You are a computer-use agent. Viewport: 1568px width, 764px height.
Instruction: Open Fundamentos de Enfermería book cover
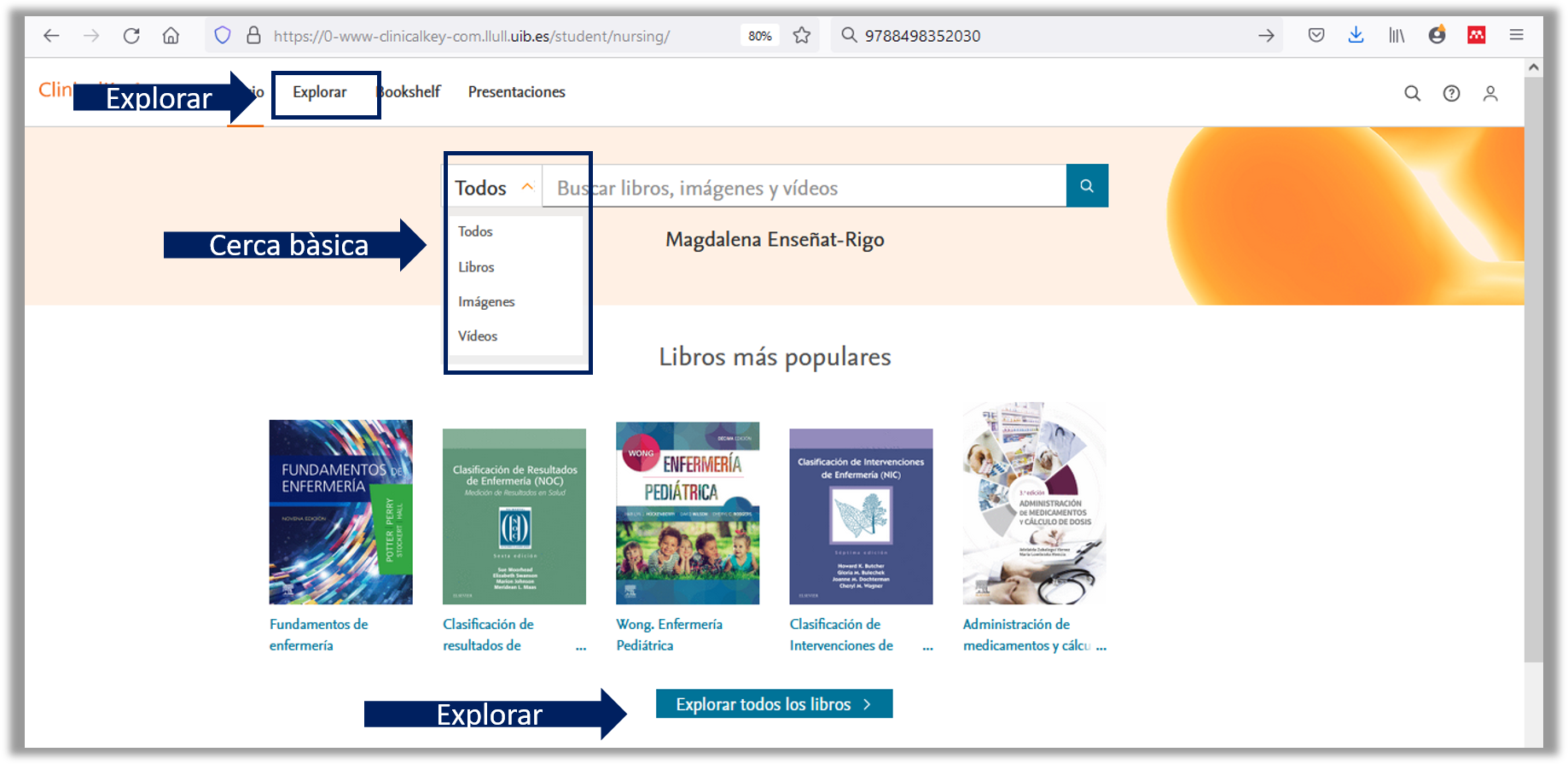[340, 511]
